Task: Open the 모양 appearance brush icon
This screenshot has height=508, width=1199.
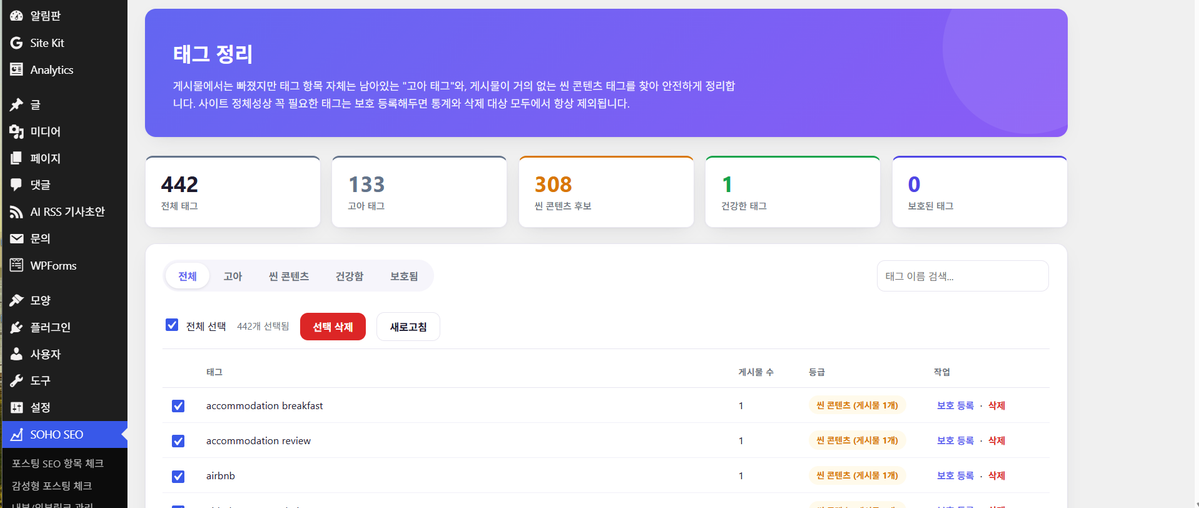Action: 16,301
